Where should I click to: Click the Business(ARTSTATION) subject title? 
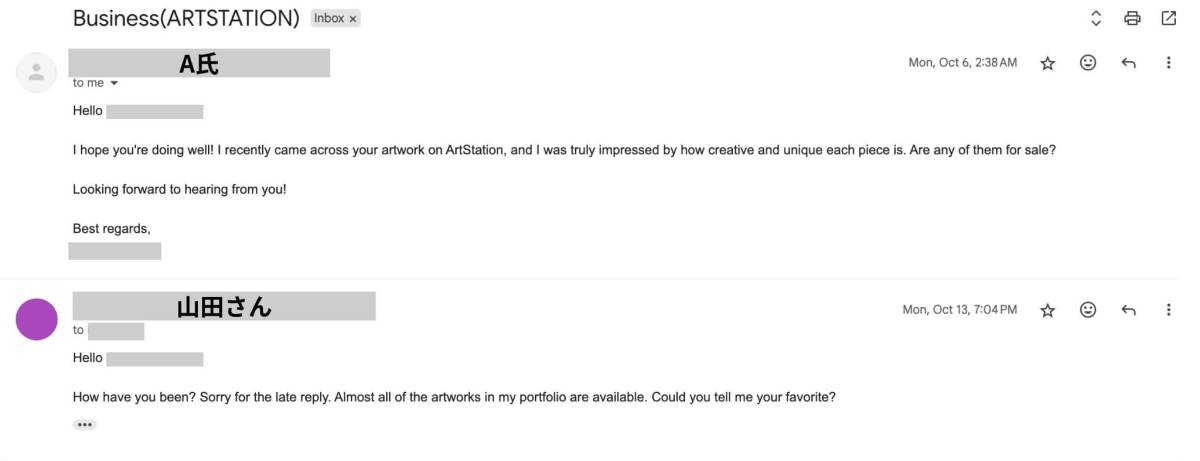[x=186, y=18]
